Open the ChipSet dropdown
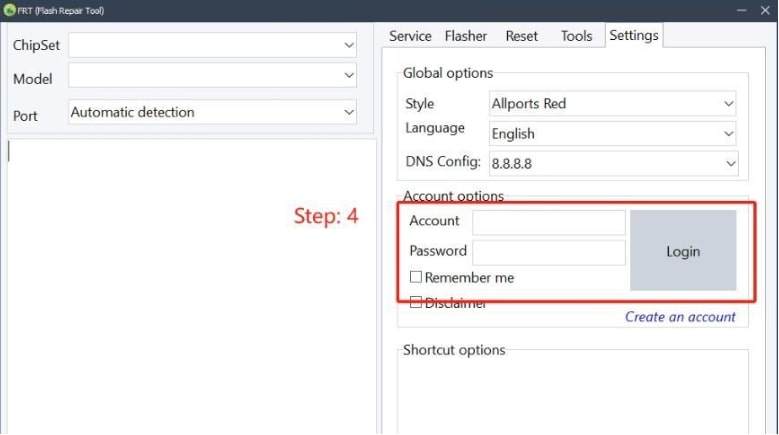Image resolution: width=779 pixels, height=435 pixels. click(212, 45)
